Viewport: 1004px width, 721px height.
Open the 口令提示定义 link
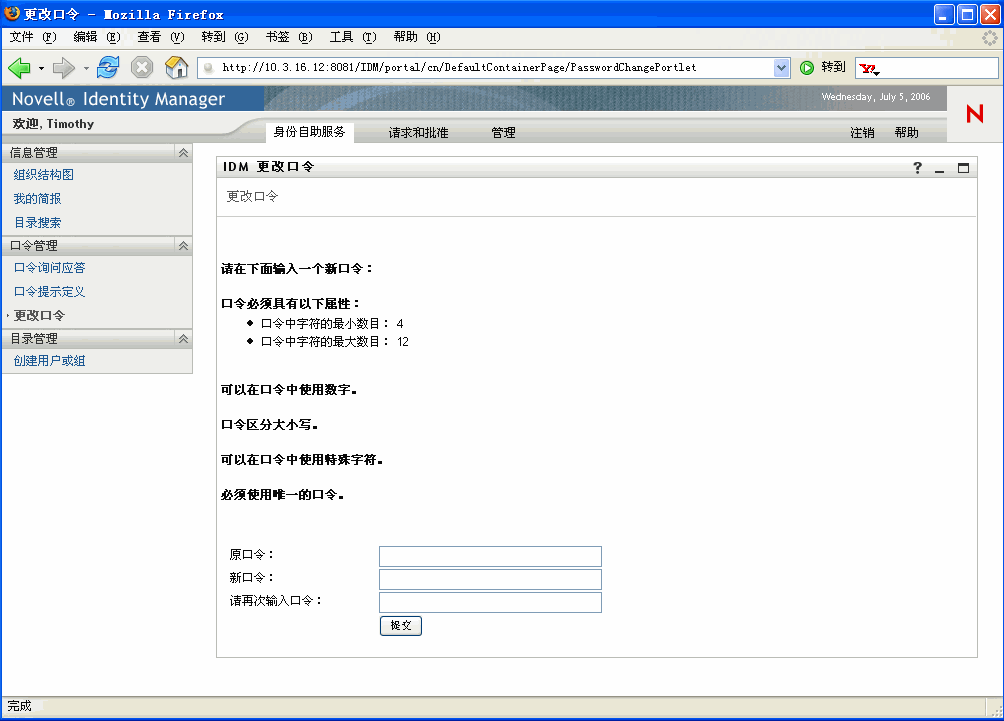(x=49, y=291)
